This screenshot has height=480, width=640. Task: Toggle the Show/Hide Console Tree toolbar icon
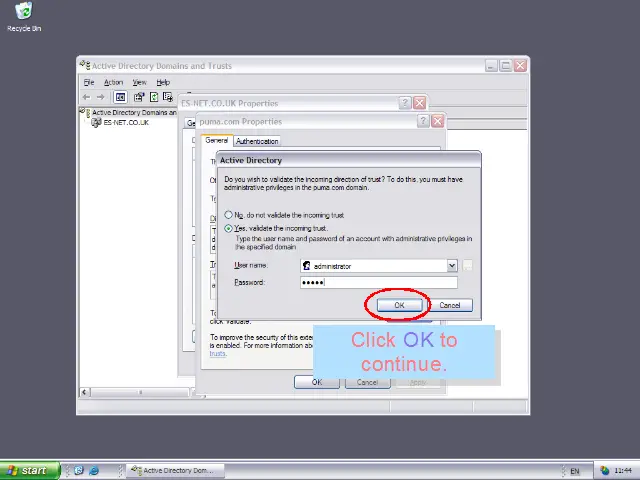tap(120, 97)
